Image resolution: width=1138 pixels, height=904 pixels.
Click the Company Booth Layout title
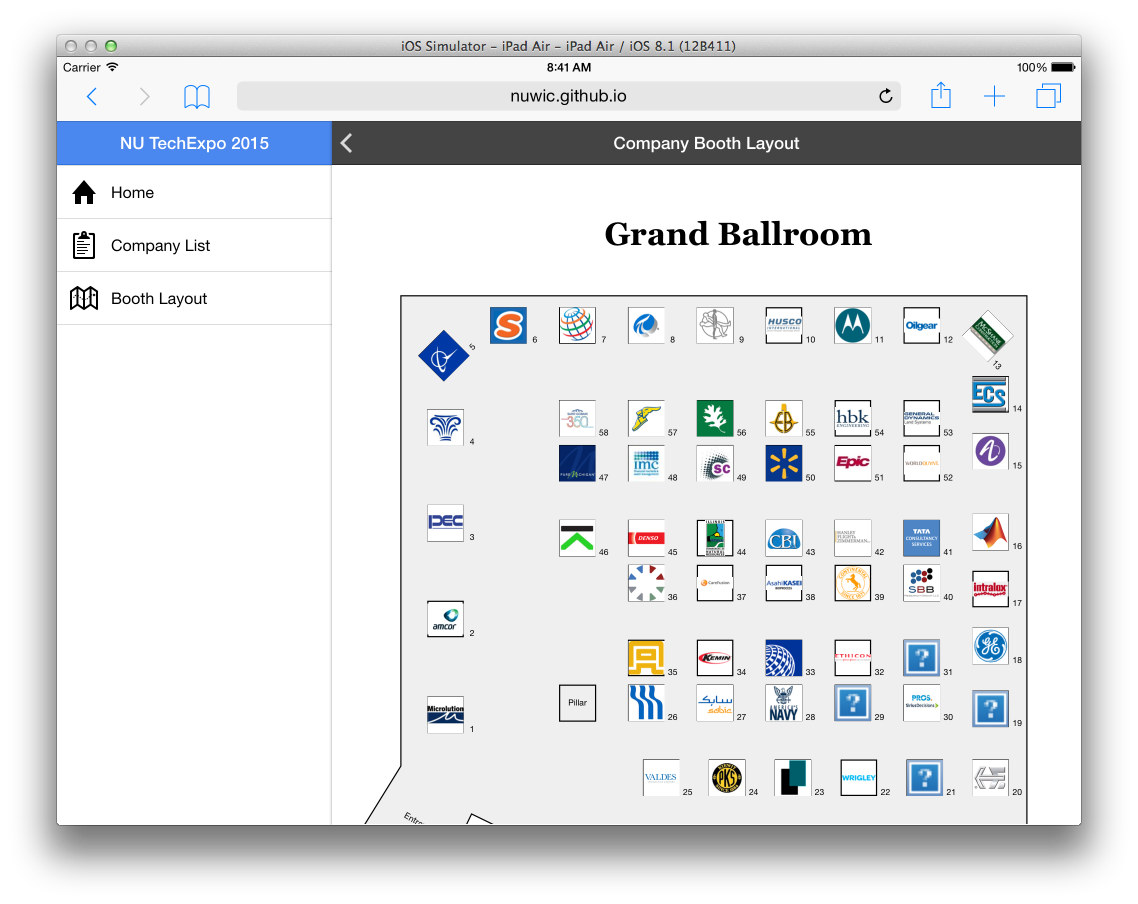pos(706,143)
